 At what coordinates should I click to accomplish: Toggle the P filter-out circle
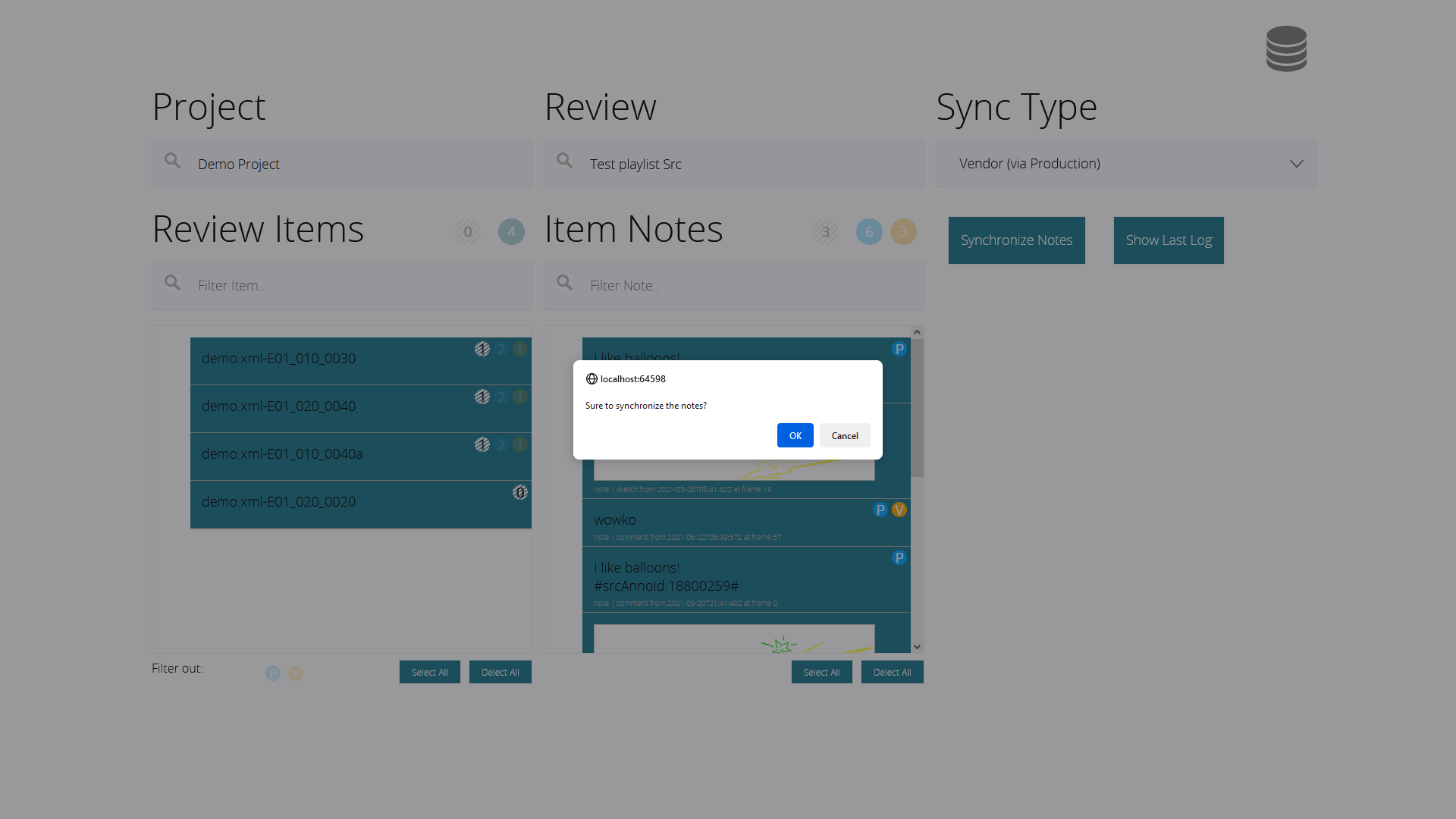click(273, 673)
